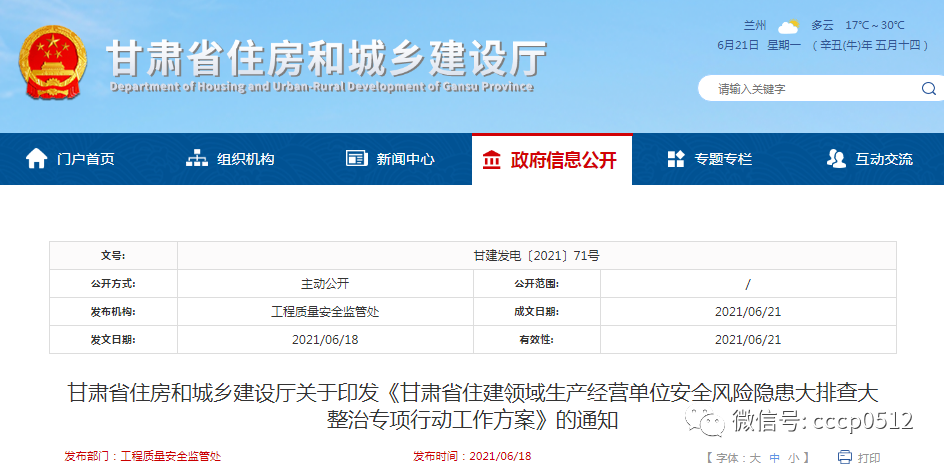Click the national emblem logo
Screen dimensions: 944x464
52,63
